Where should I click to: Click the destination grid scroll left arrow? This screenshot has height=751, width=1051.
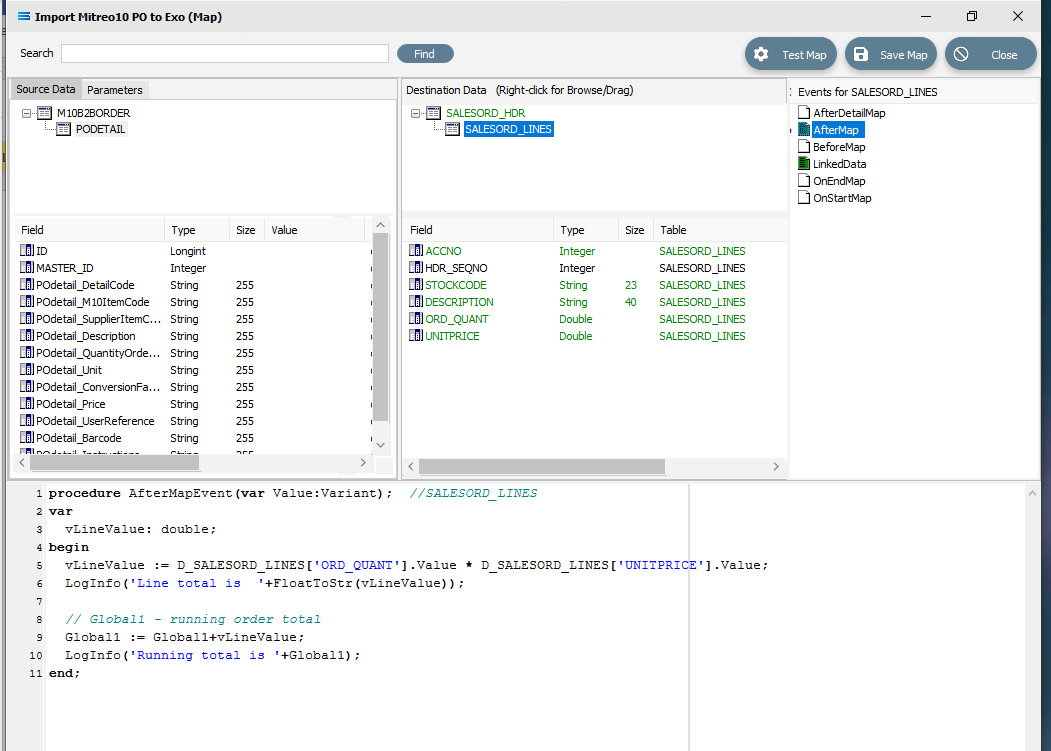[x=411, y=466]
